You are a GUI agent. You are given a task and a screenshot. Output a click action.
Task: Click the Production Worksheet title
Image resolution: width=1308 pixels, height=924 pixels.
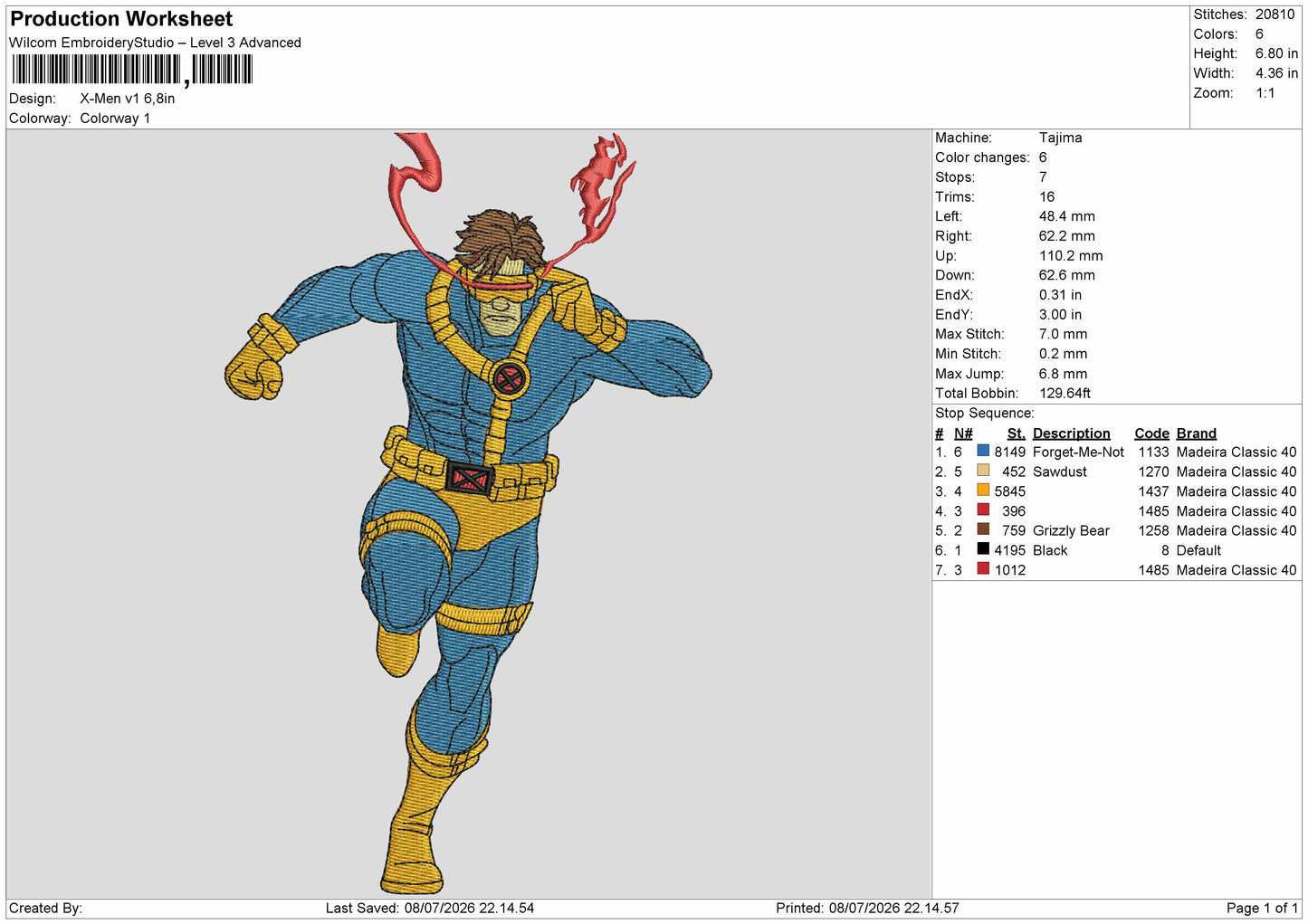point(121,19)
